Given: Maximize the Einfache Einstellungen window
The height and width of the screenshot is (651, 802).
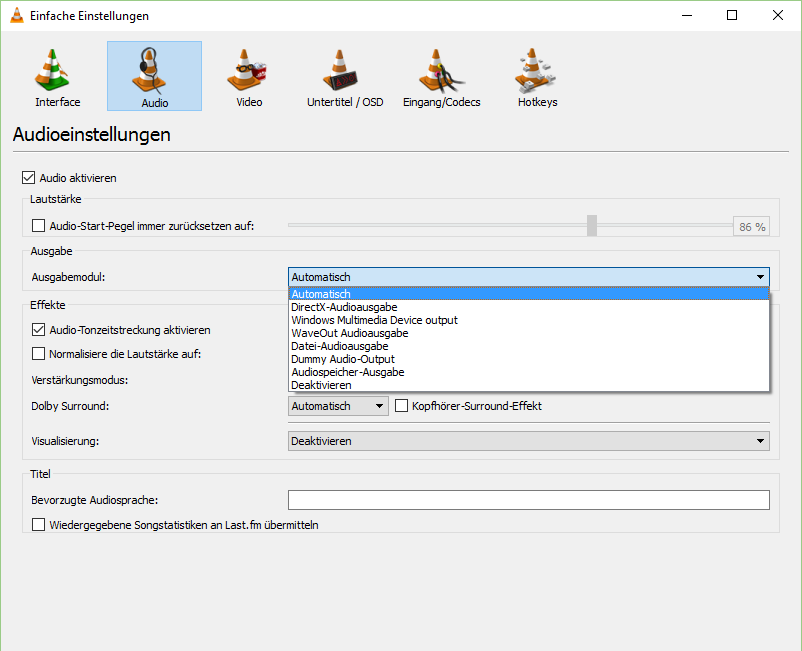Looking at the screenshot, I should [x=732, y=15].
